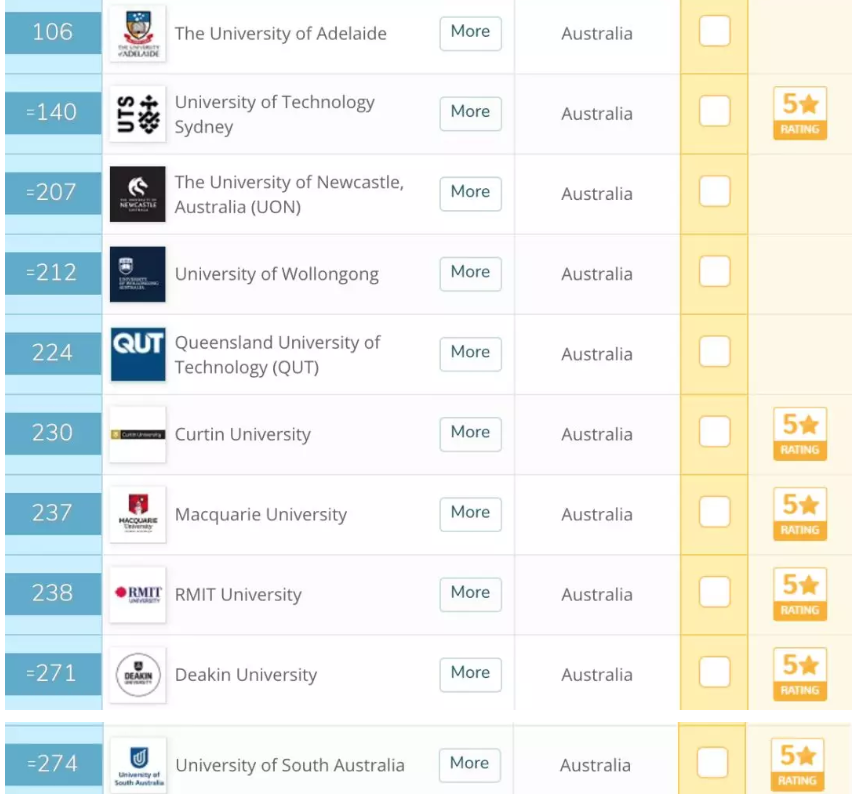Click More for Deakin University
Screen dimensions: 852x794
coord(471,675)
